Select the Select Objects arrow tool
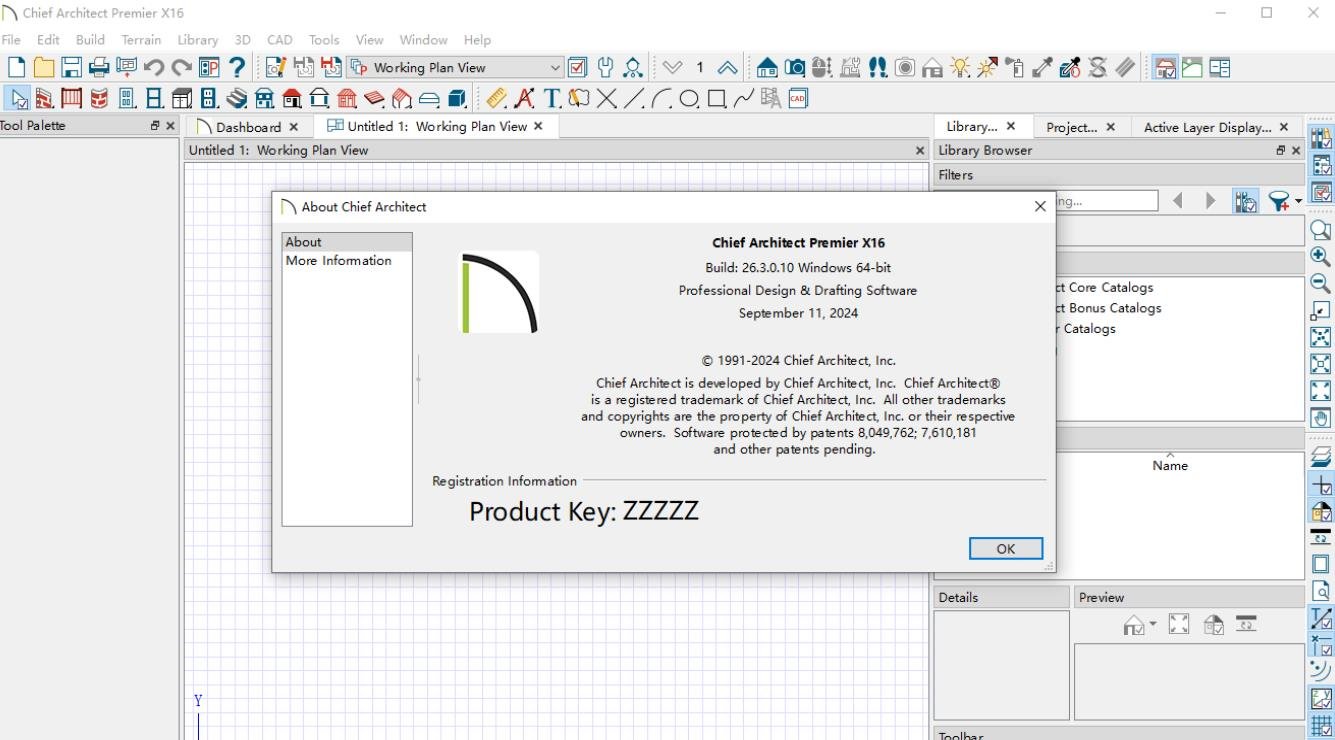 point(18,98)
